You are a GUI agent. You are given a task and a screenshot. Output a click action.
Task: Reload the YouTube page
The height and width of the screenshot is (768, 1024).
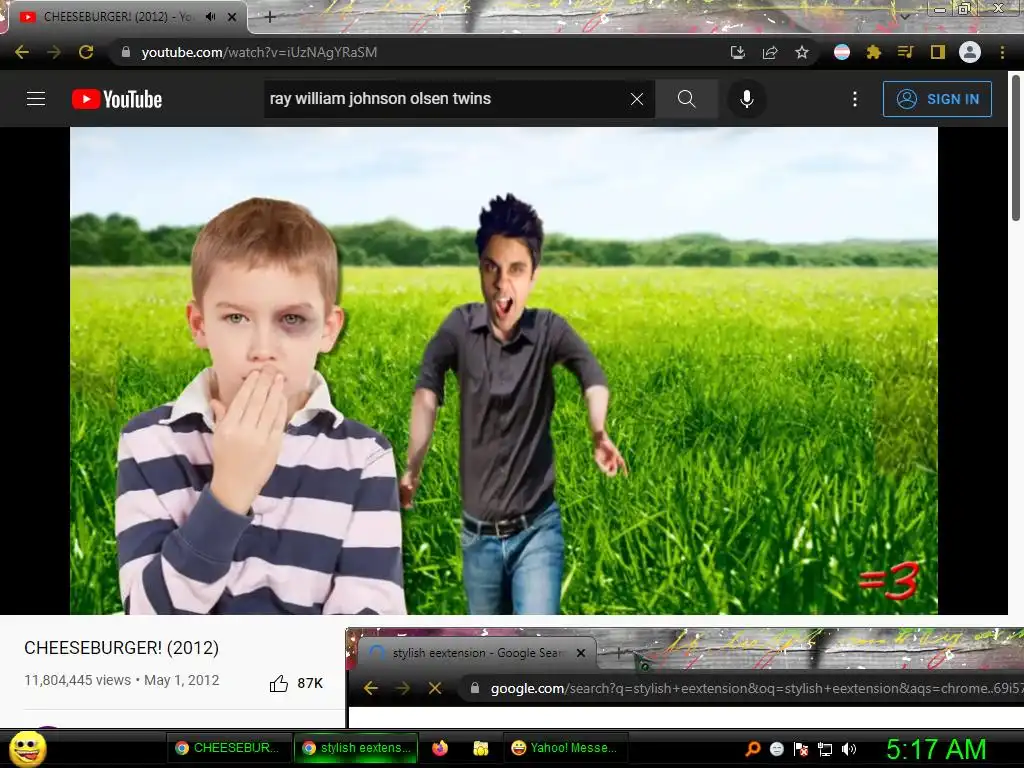pos(86,52)
